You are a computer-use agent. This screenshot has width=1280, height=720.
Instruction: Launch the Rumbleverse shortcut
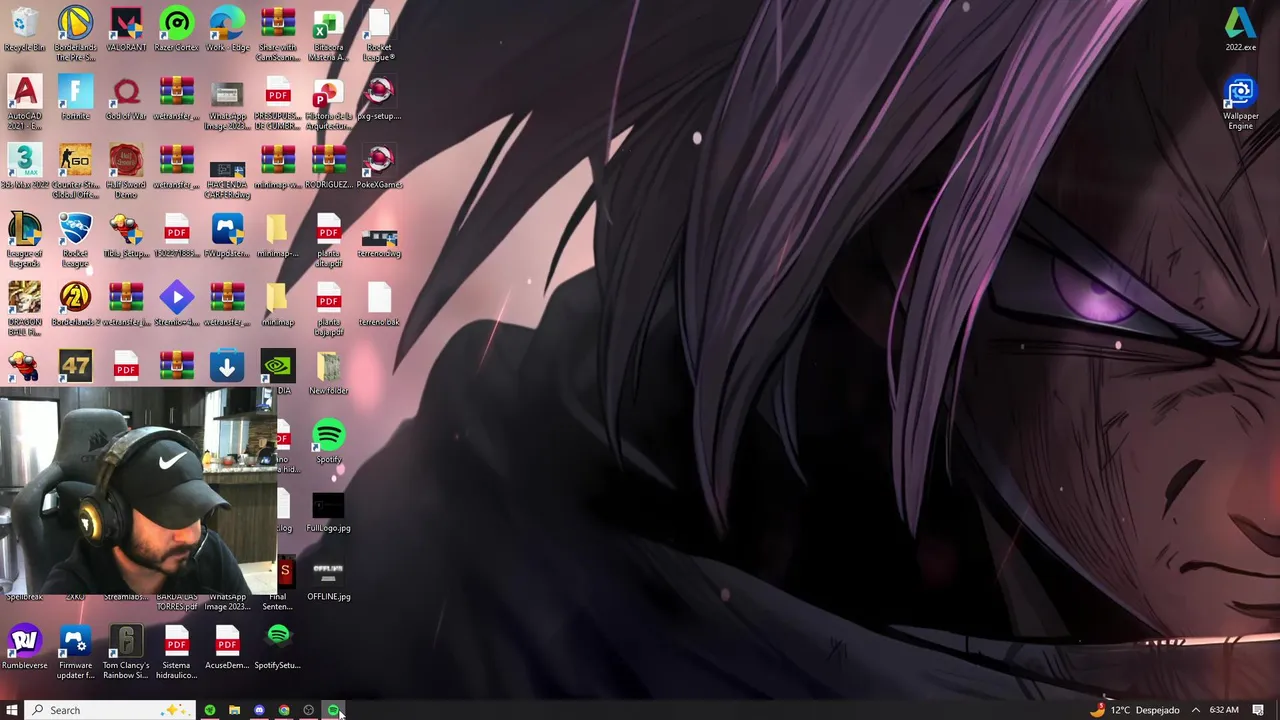[25, 647]
